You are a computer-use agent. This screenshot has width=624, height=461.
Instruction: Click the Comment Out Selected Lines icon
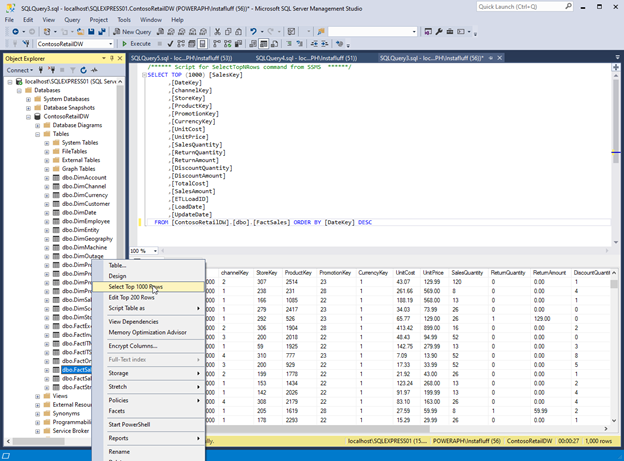(289, 44)
